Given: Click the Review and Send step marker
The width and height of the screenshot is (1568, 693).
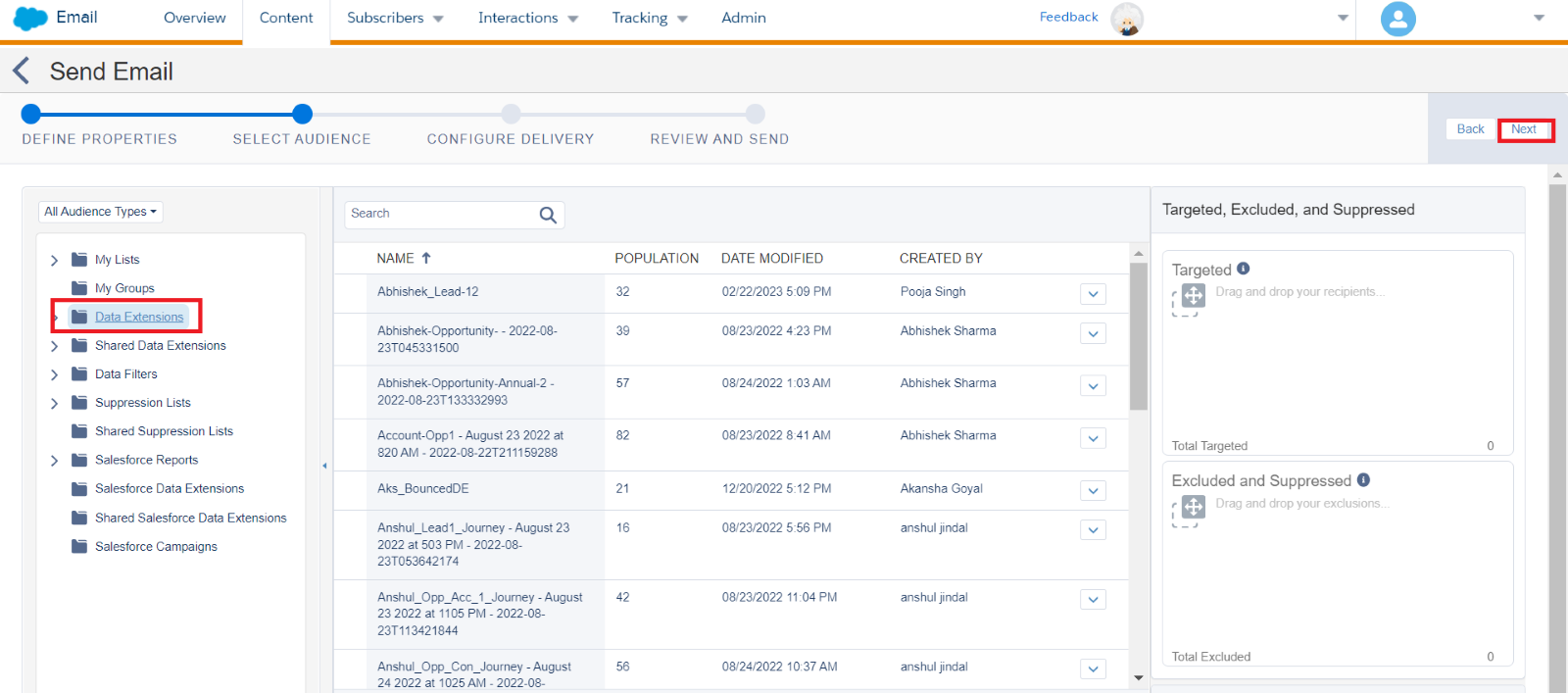Looking at the screenshot, I should tap(755, 114).
